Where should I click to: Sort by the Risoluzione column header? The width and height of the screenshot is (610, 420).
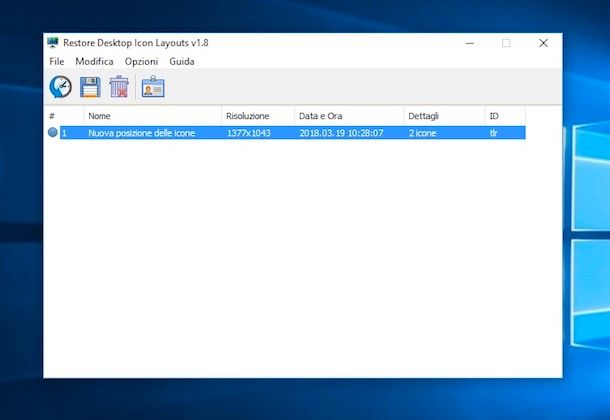pyautogui.click(x=258, y=116)
